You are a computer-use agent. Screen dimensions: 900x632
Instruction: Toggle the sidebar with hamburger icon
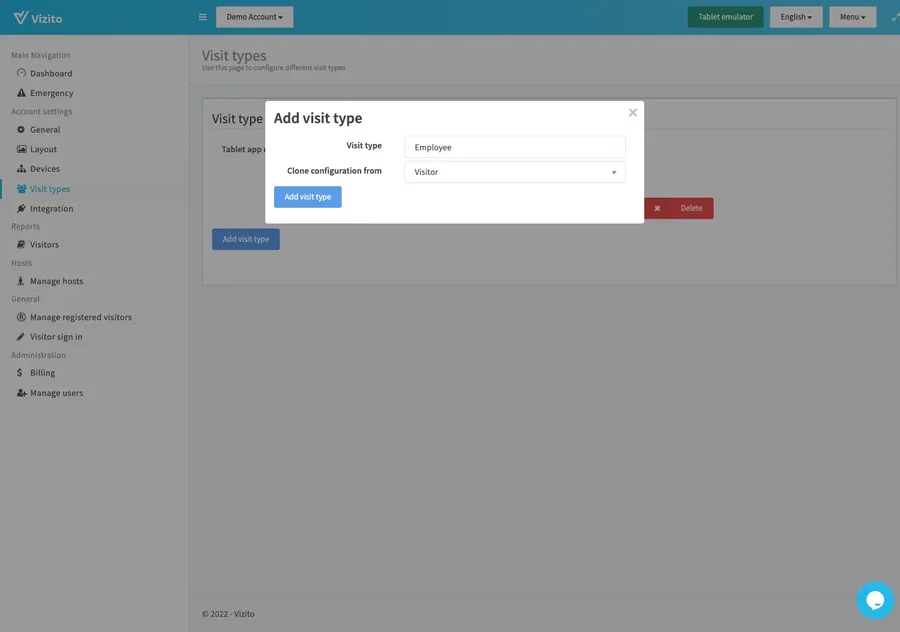pyautogui.click(x=202, y=16)
